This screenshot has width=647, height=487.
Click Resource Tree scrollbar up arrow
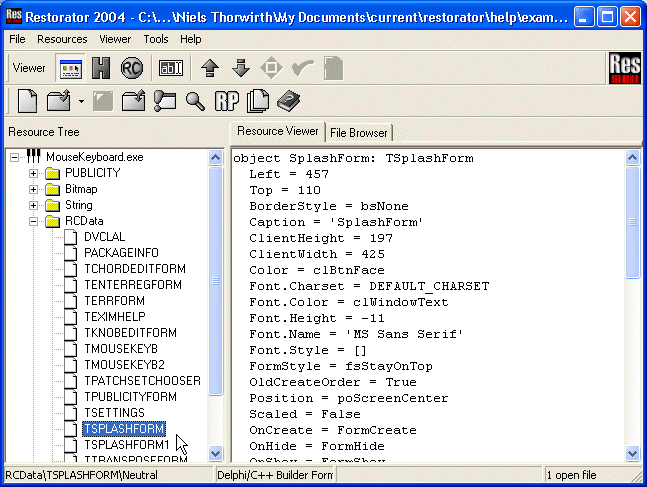point(215,158)
